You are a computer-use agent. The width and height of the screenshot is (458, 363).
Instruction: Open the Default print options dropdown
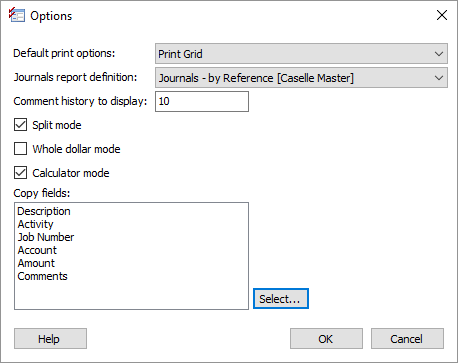[x=301, y=54]
